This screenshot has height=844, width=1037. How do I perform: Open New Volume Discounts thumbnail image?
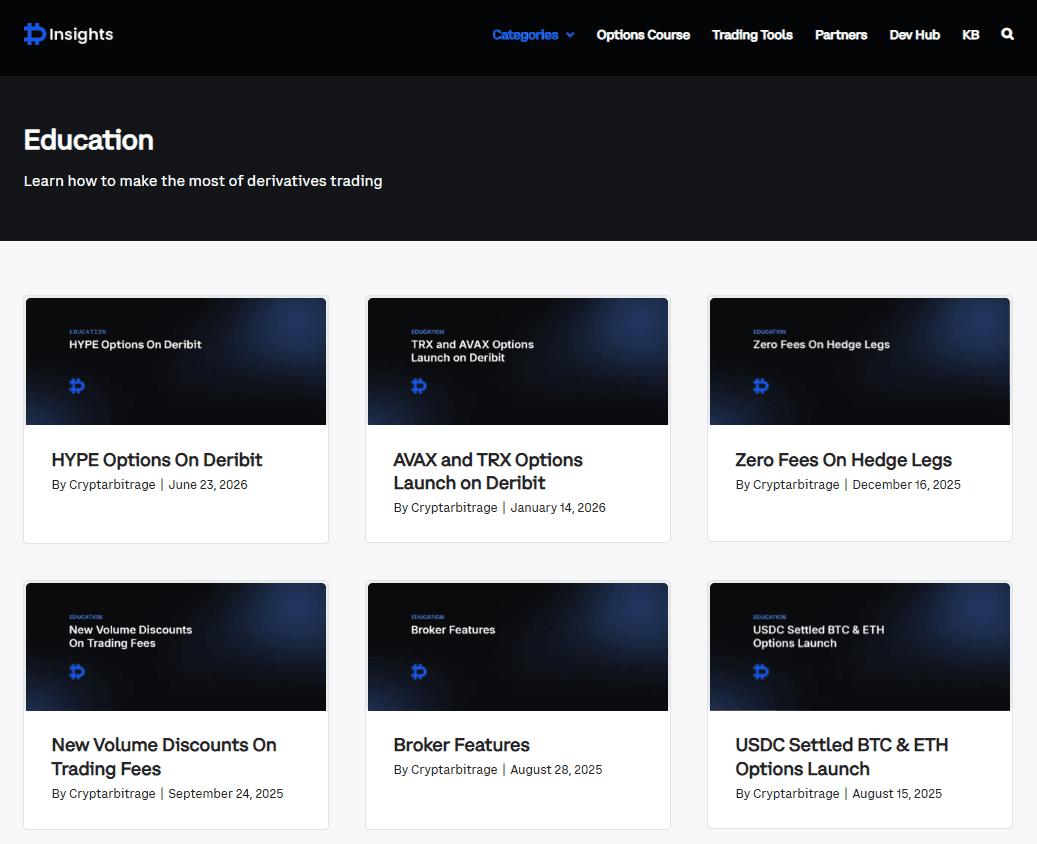click(x=176, y=647)
